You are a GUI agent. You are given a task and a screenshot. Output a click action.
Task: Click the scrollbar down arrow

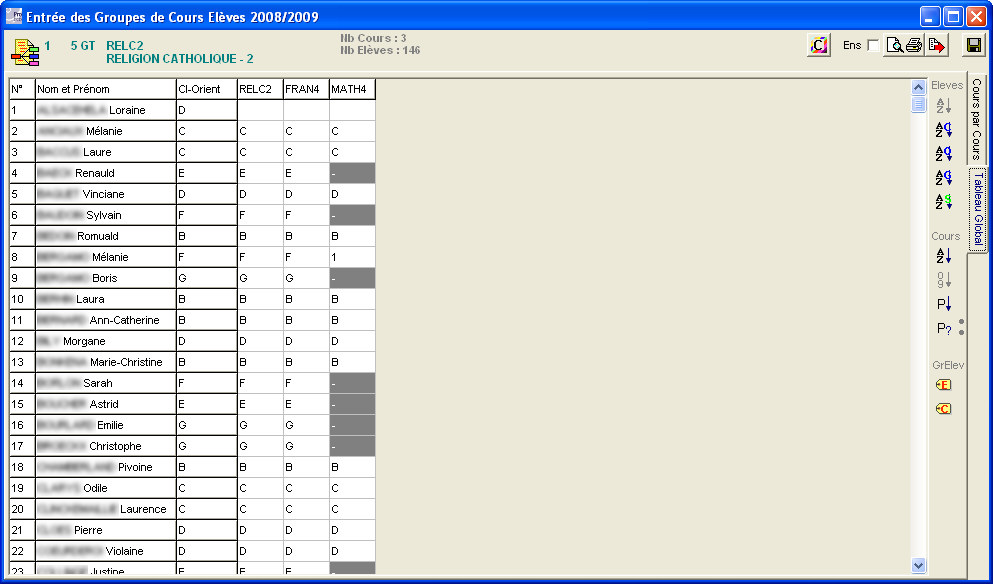pyautogui.click(x=918, y=565)
